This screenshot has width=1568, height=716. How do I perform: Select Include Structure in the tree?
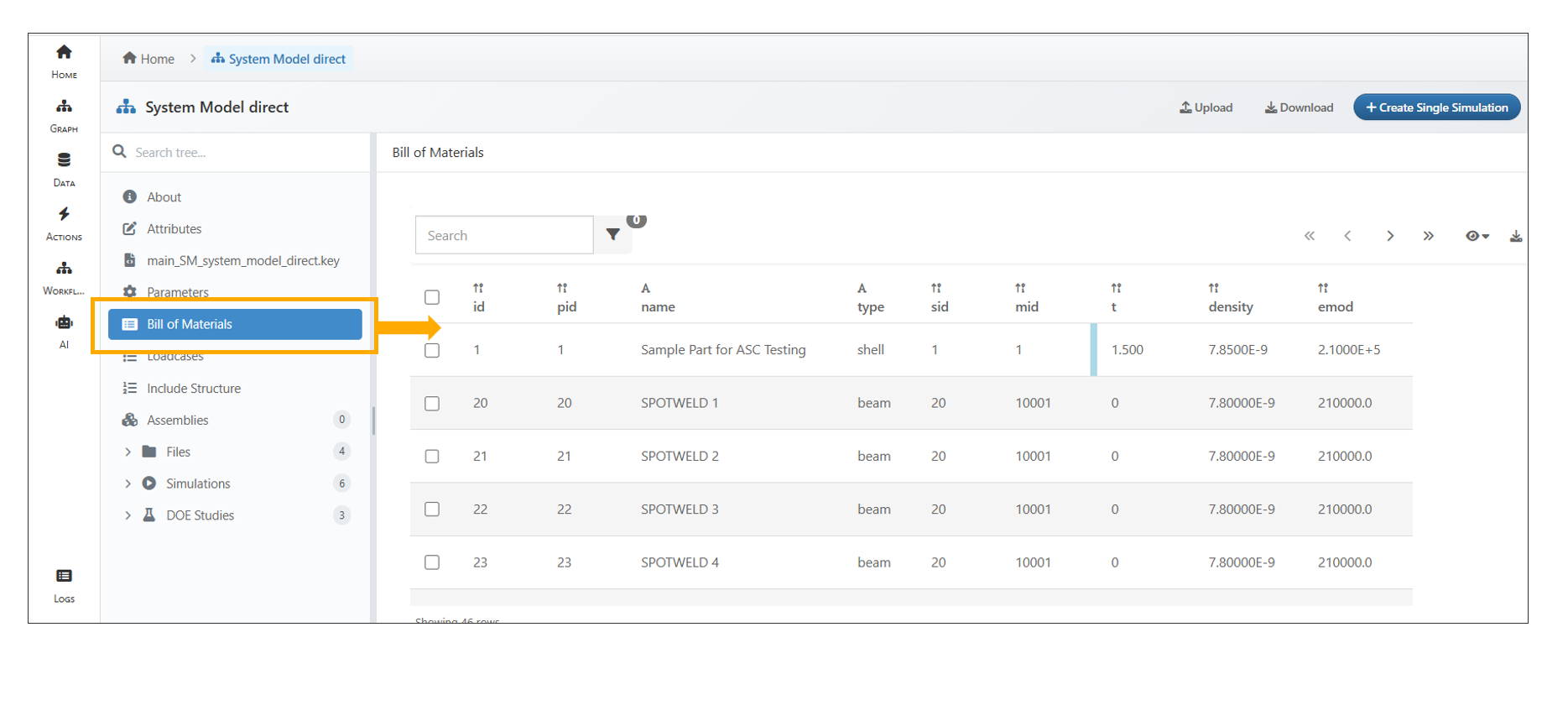click(x=193, y=389)
